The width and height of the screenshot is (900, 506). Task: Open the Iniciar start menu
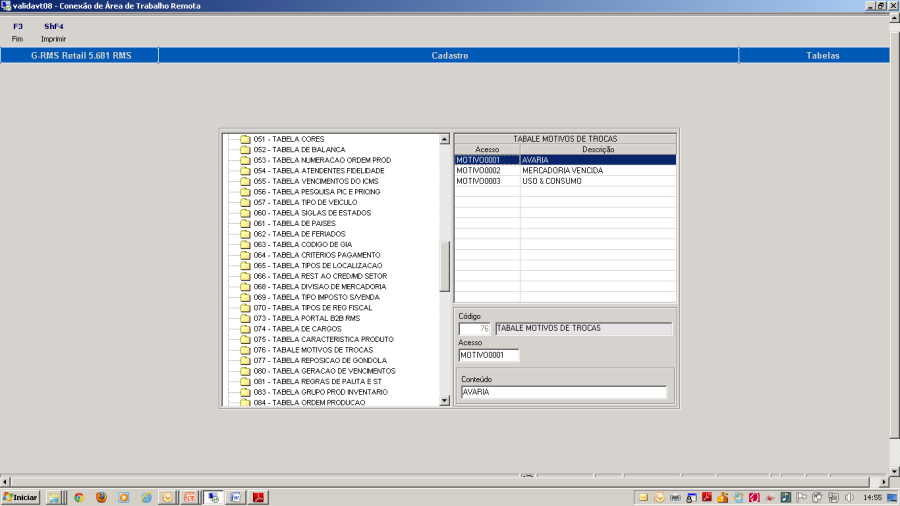pyautogui.click(x=21, y=497)
